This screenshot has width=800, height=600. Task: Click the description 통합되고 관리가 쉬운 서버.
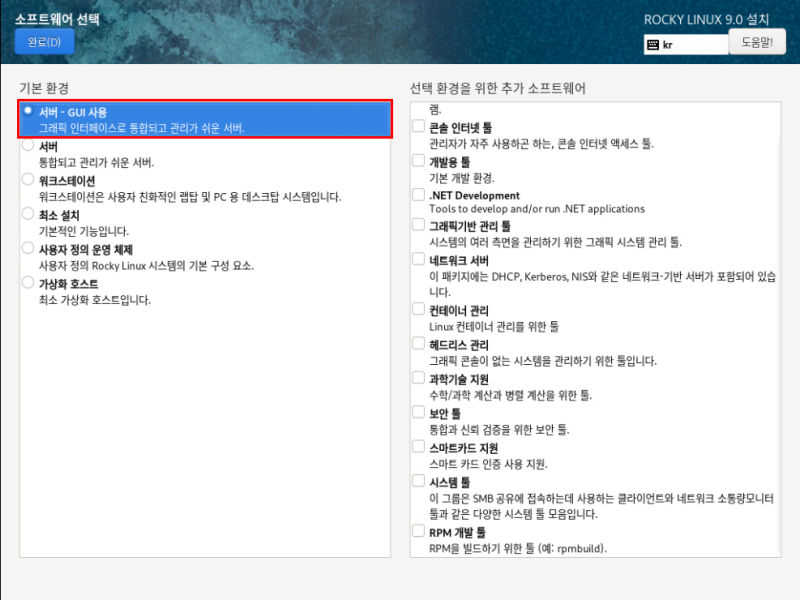pyautogui.click(x=96, y=163)
